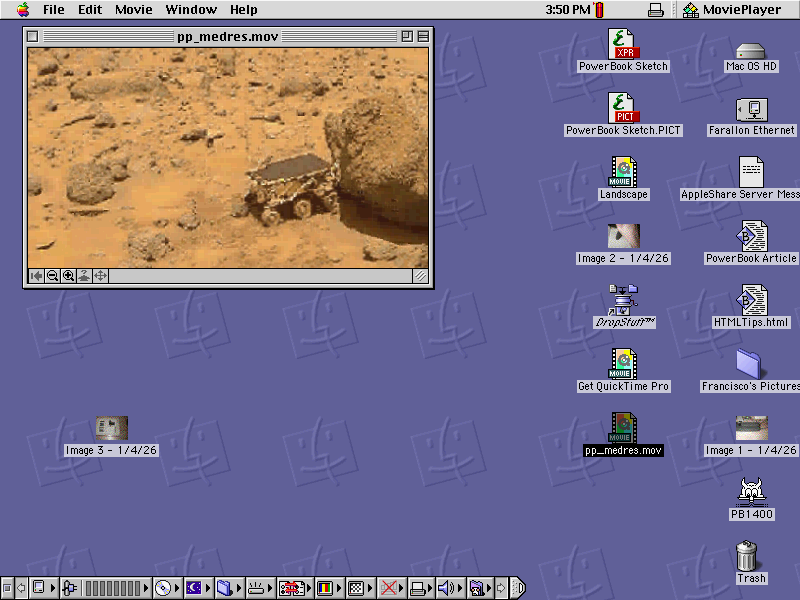Open the PowerBook Sketch icon
The image size is (800, 600).
click(622, 45)
